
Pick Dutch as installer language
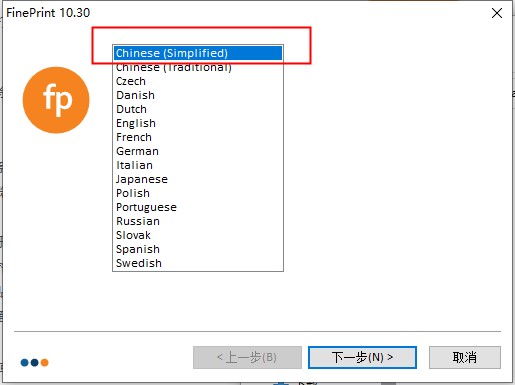click(x=198, y=109)
